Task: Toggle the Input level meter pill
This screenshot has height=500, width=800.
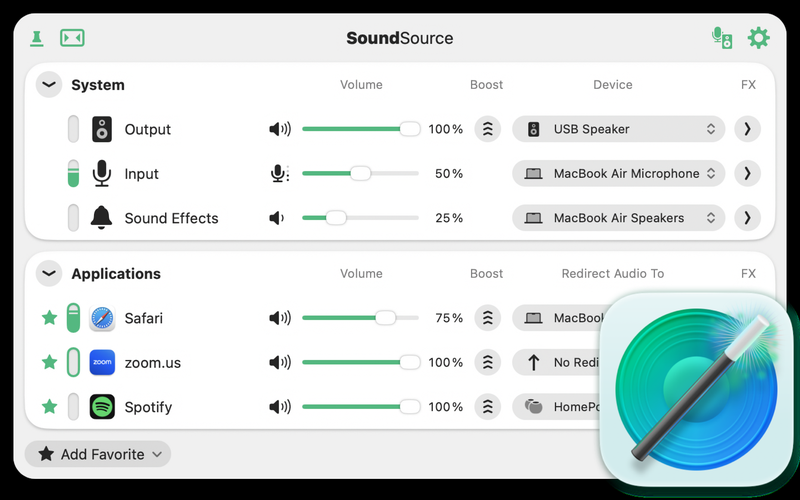Action: 73,173
